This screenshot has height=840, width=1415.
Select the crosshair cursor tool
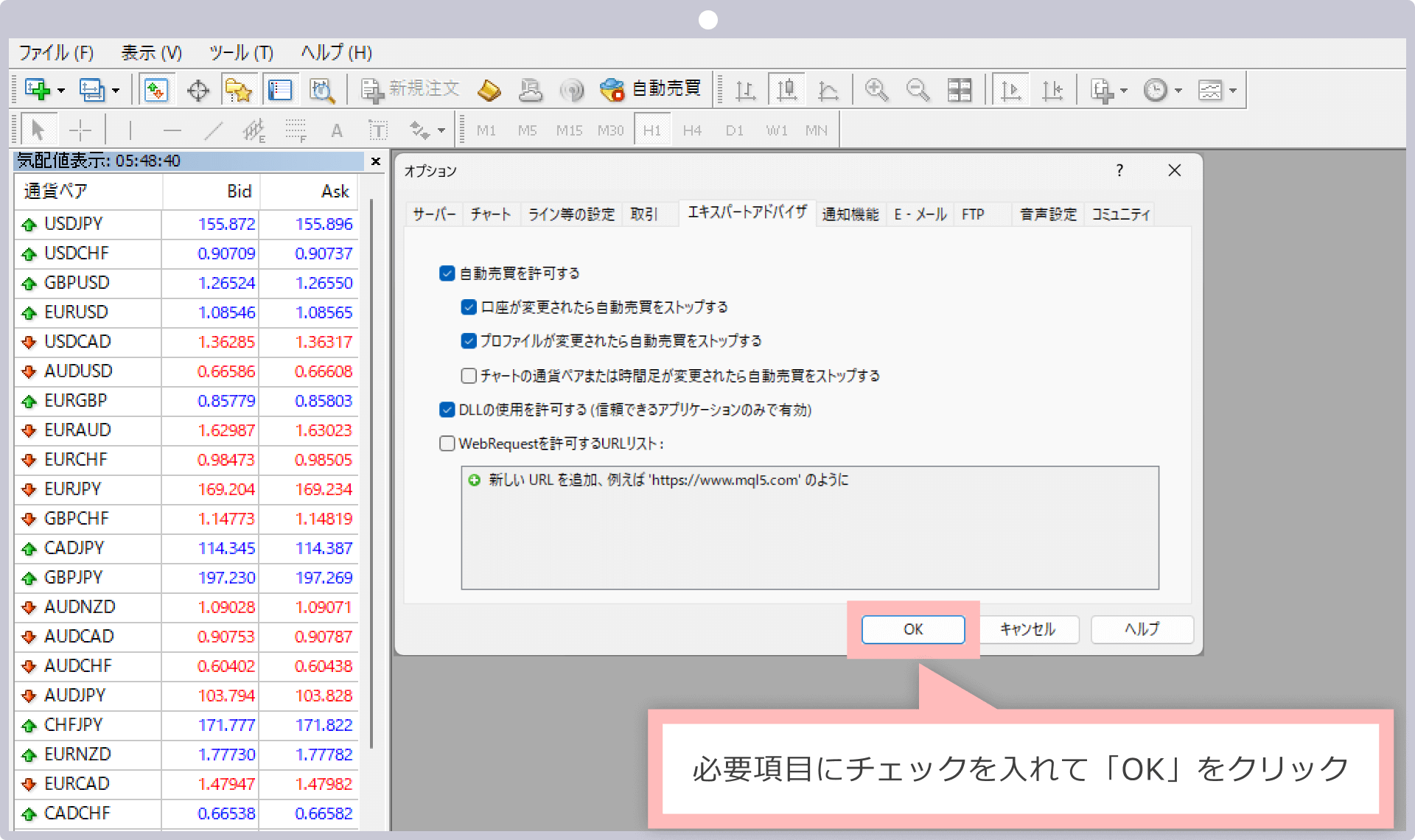click(x=80, y=130)
